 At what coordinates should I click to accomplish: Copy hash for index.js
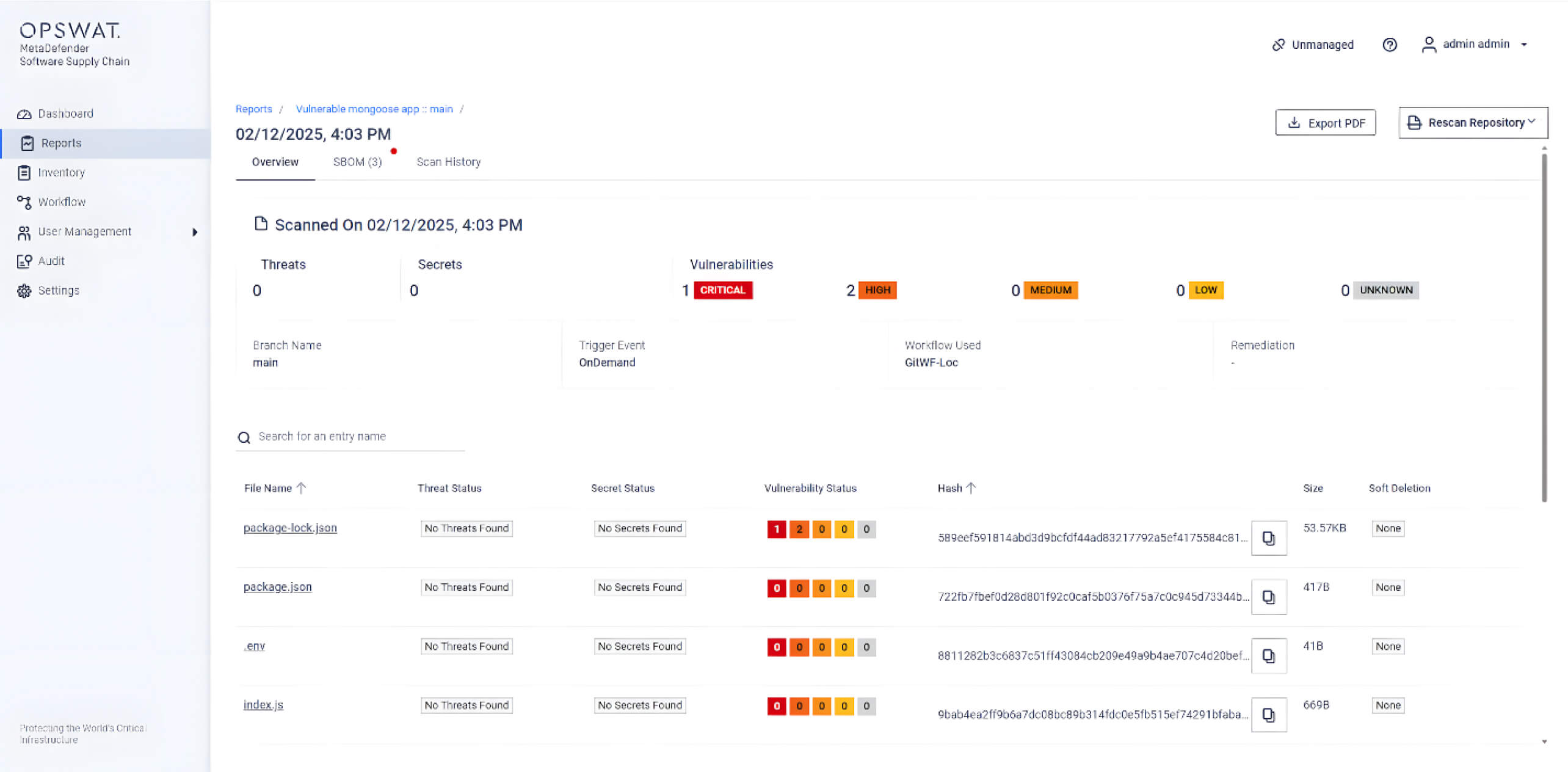coord(1268,715)
